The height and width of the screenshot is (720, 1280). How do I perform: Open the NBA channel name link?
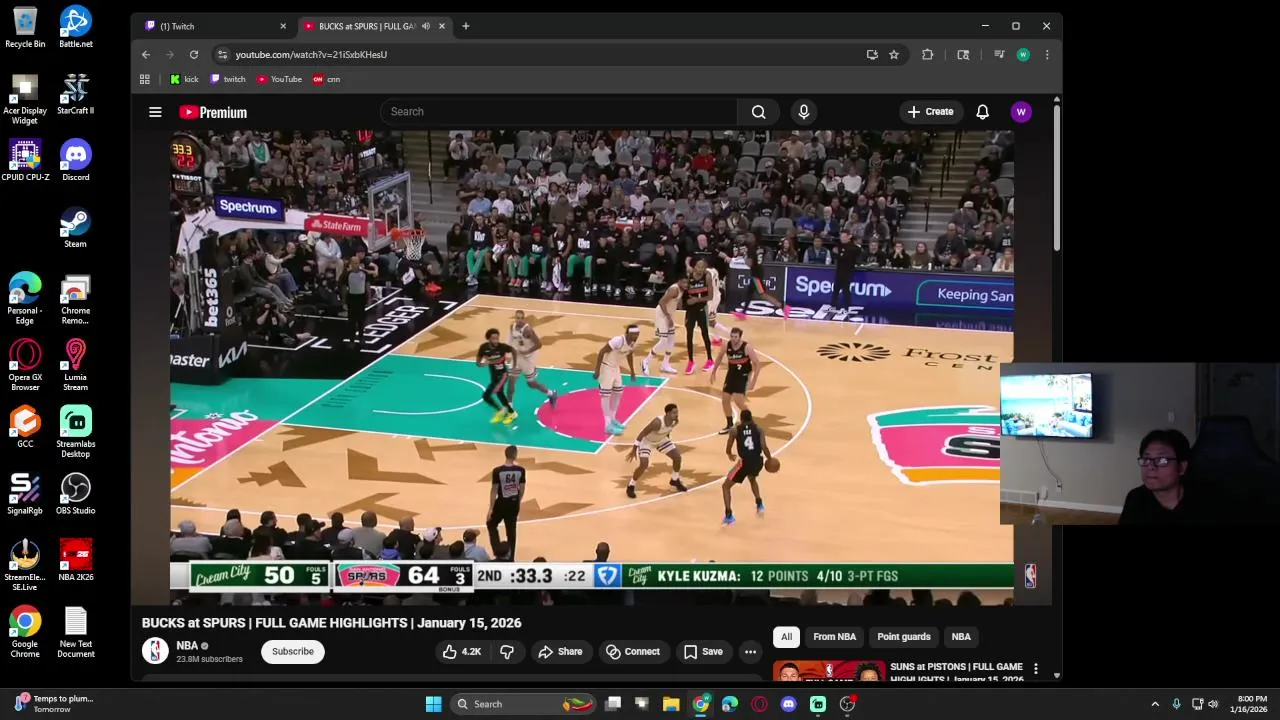coord(187,646)
